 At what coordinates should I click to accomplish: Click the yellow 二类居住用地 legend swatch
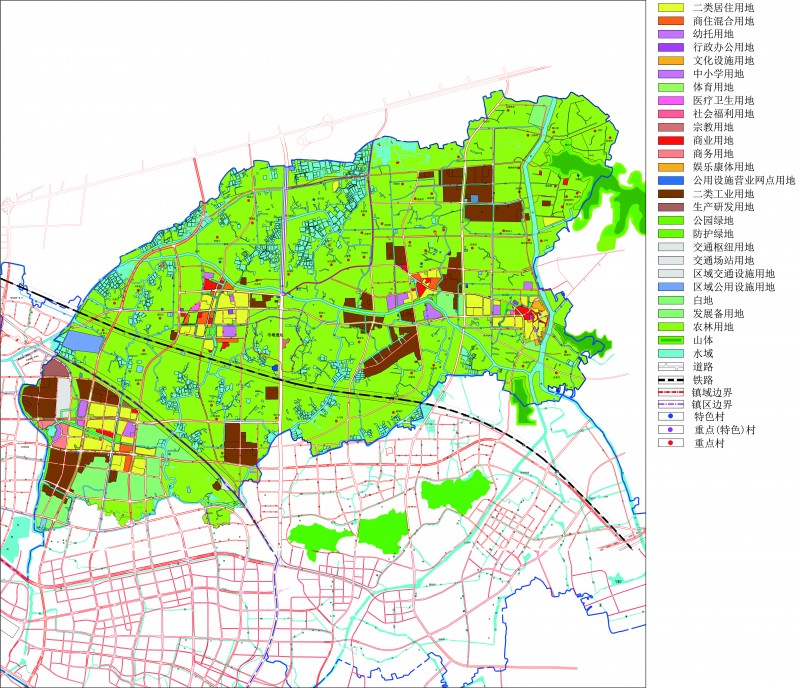tap(669, 8)
